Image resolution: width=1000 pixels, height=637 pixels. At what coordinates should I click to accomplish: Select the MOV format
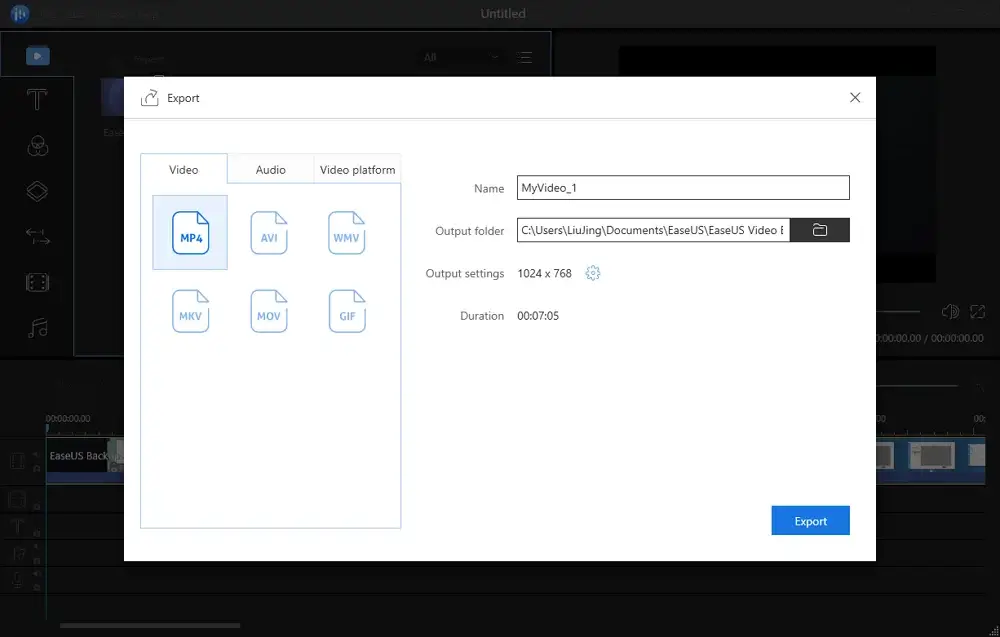[268, 311]
